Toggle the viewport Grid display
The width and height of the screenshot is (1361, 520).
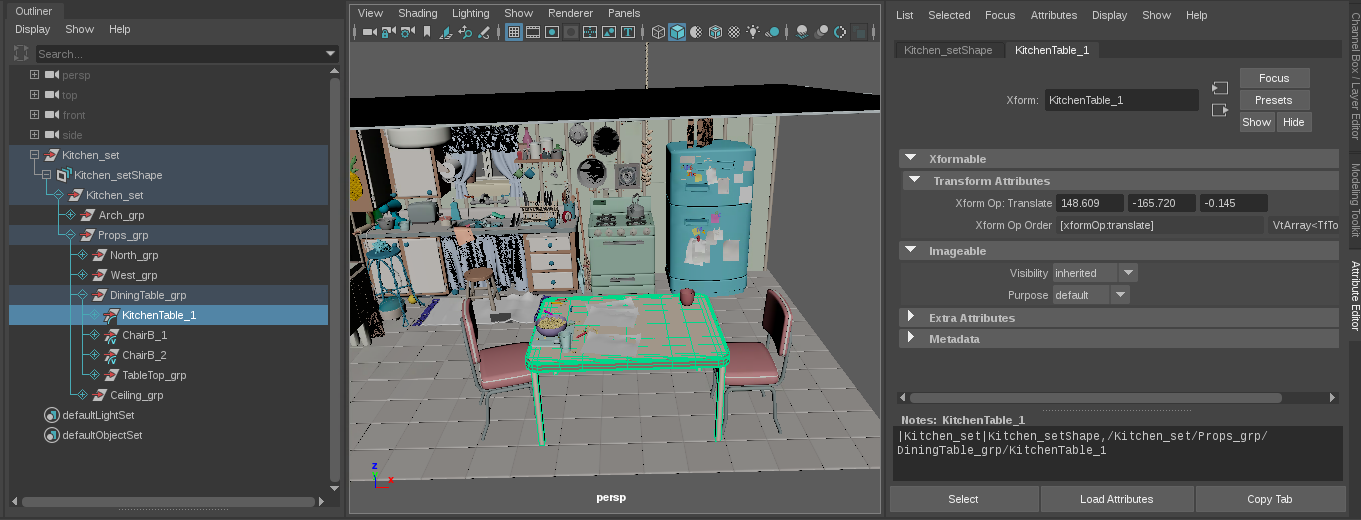tap(513, 32)
